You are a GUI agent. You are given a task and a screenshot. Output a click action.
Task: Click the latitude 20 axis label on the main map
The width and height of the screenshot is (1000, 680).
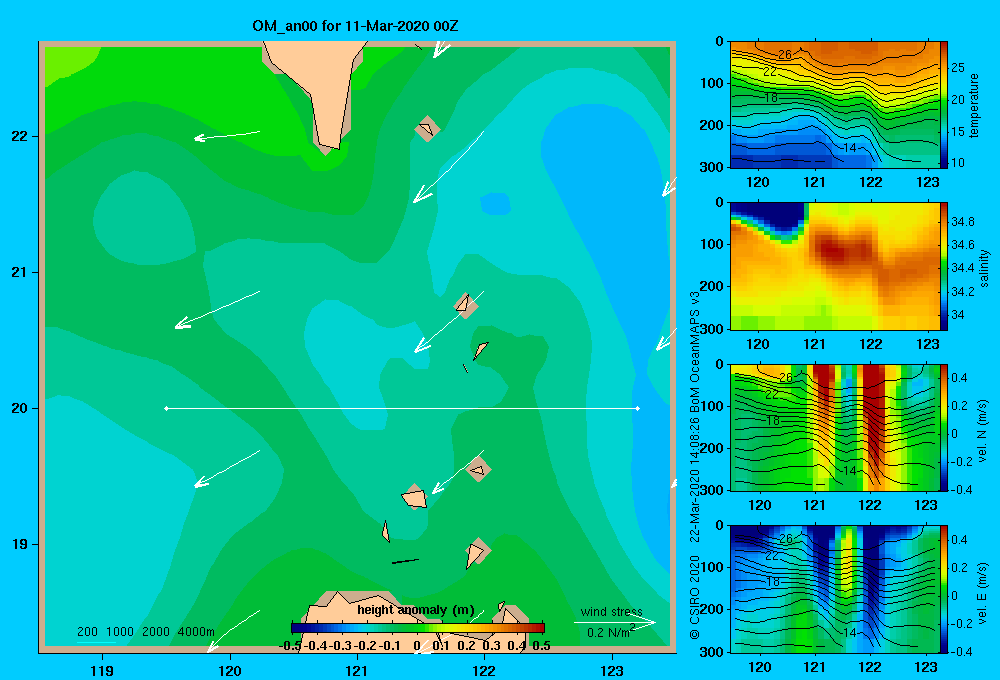[20, 408]
